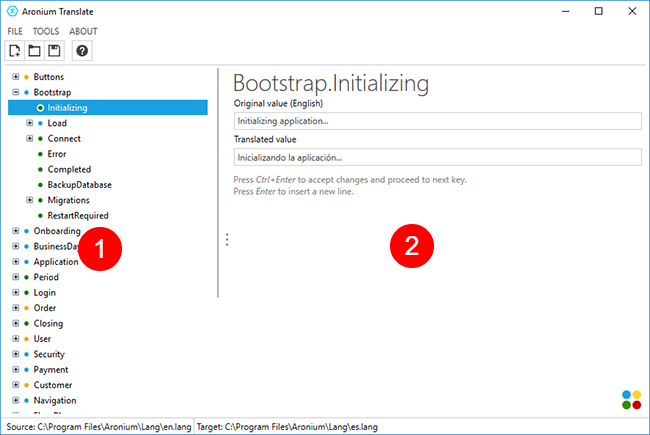This screenshot has width=650, height=435.
Task: Expand the Migrations tree node
Action: (x=29, y=200)
